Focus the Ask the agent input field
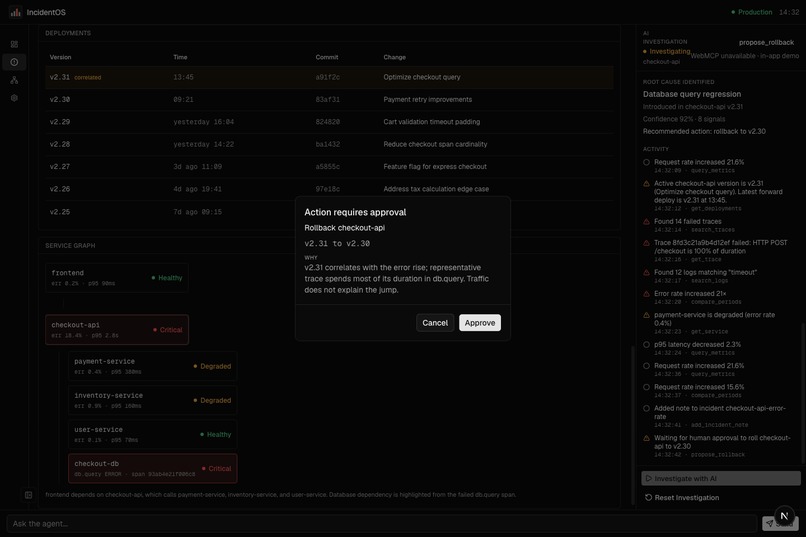Image resolution: width=806 pixels, height=537 pixels. click(381, 524)
